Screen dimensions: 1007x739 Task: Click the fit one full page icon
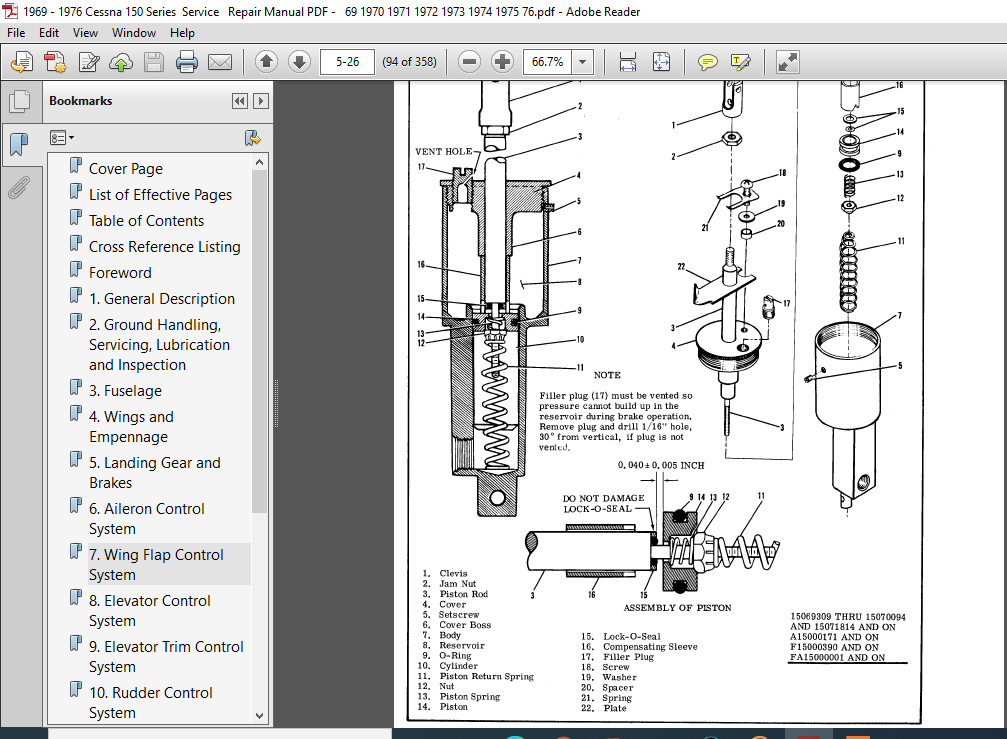661,62
